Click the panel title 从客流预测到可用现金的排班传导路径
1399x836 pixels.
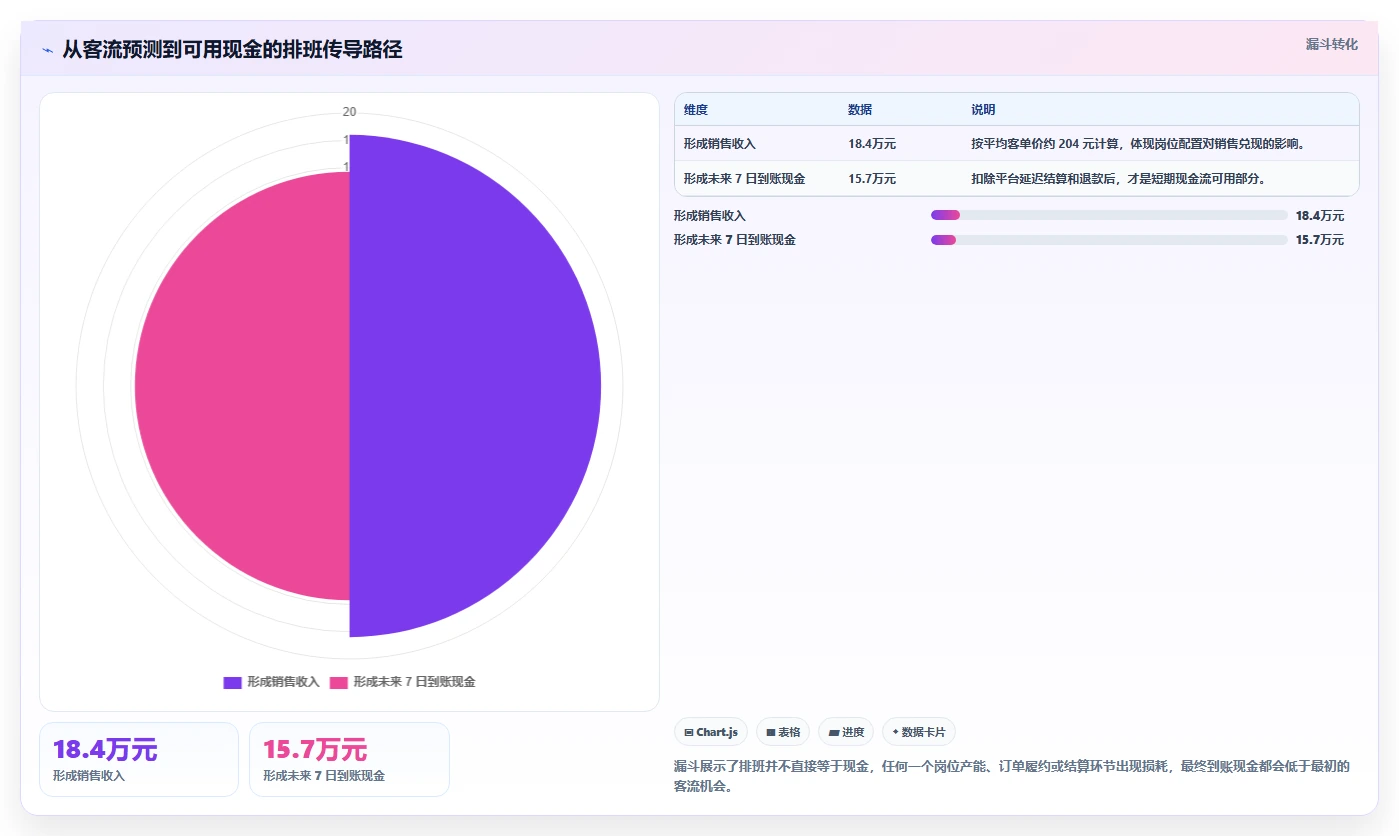[232, 49]
